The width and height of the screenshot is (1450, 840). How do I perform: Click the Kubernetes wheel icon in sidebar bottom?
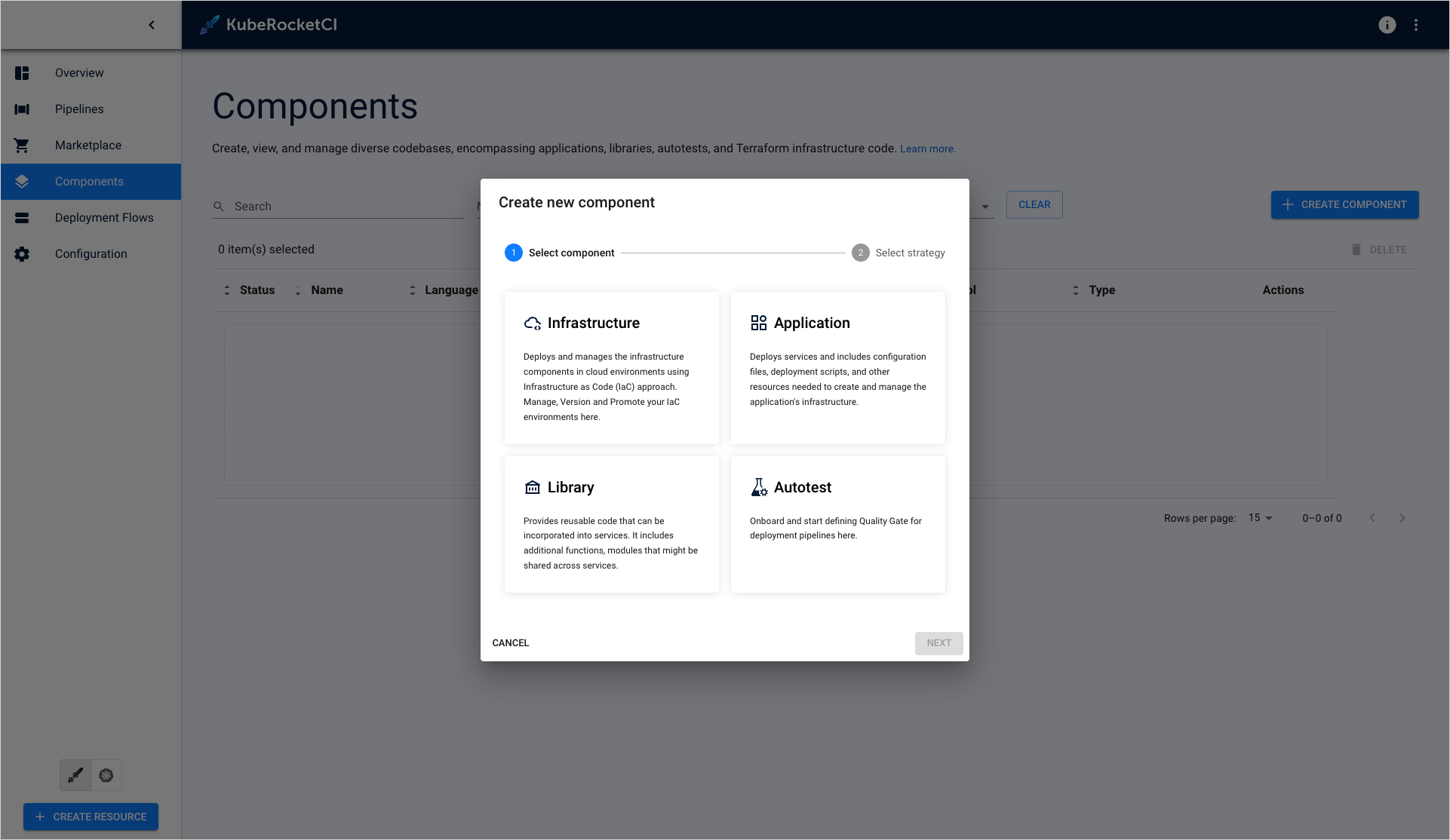(106, 775)
